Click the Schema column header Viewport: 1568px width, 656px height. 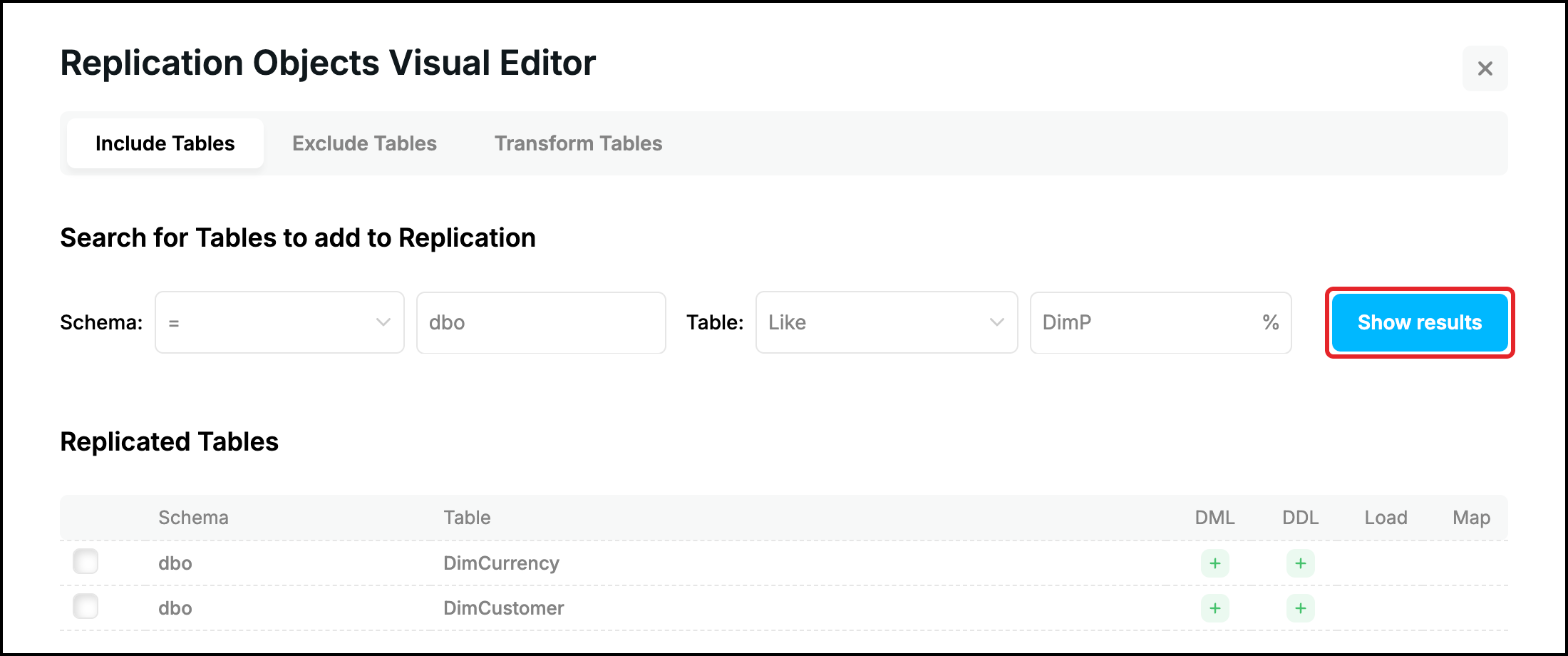[x=193, y=517]
